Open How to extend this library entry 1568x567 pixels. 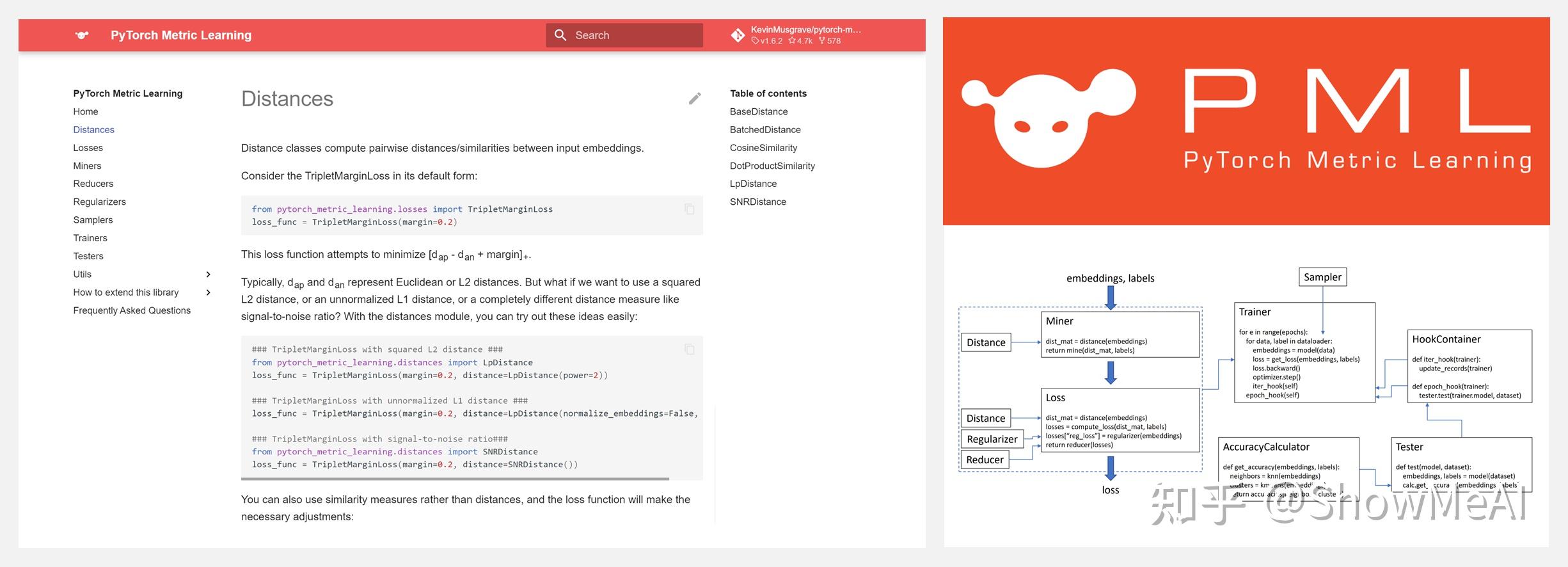pyautogui.click(x=125, y=292)
